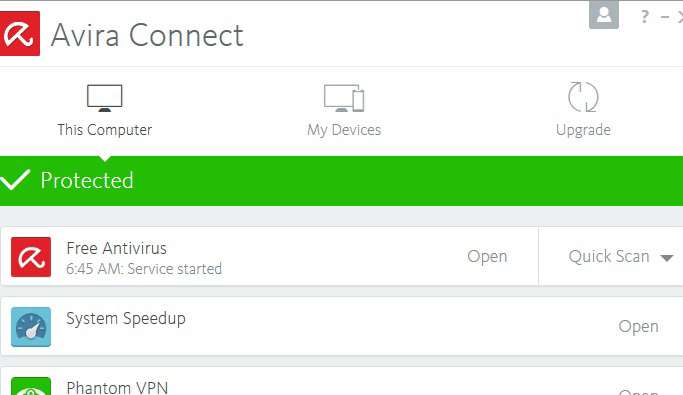Expand the Quick Scan dropdown arrow
The width and height of the screenshot is (683, 395).
coord(666,258)
